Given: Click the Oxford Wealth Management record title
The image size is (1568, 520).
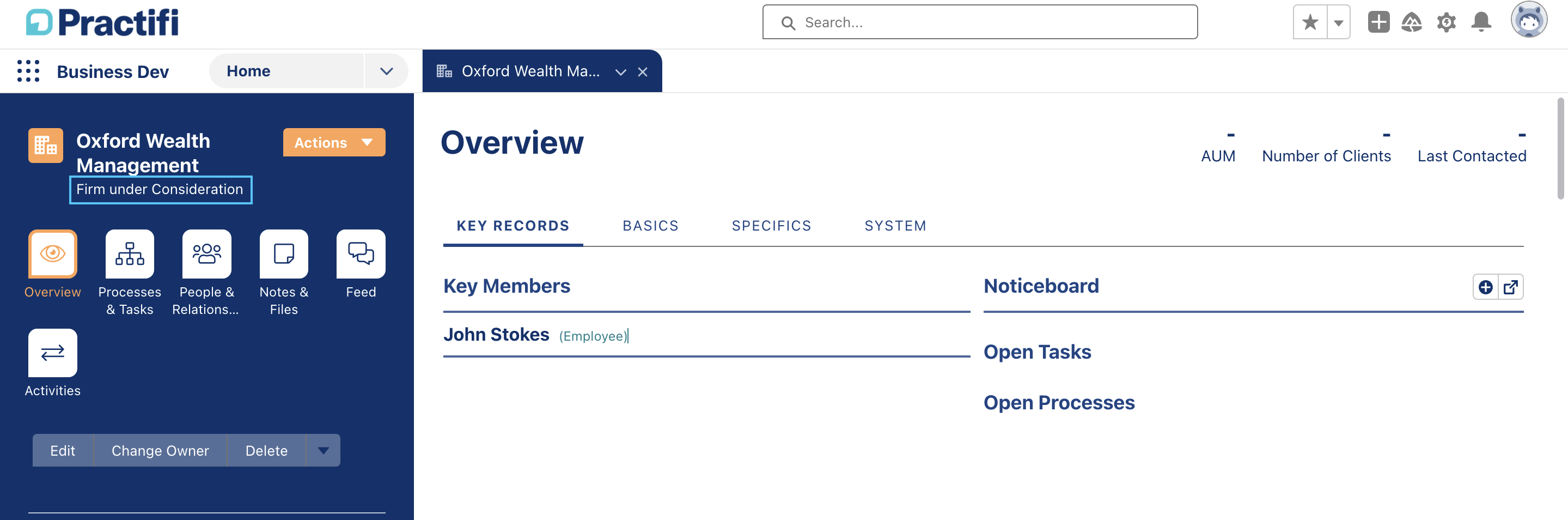Looking at the screenshot, I should tap(143, 153).
